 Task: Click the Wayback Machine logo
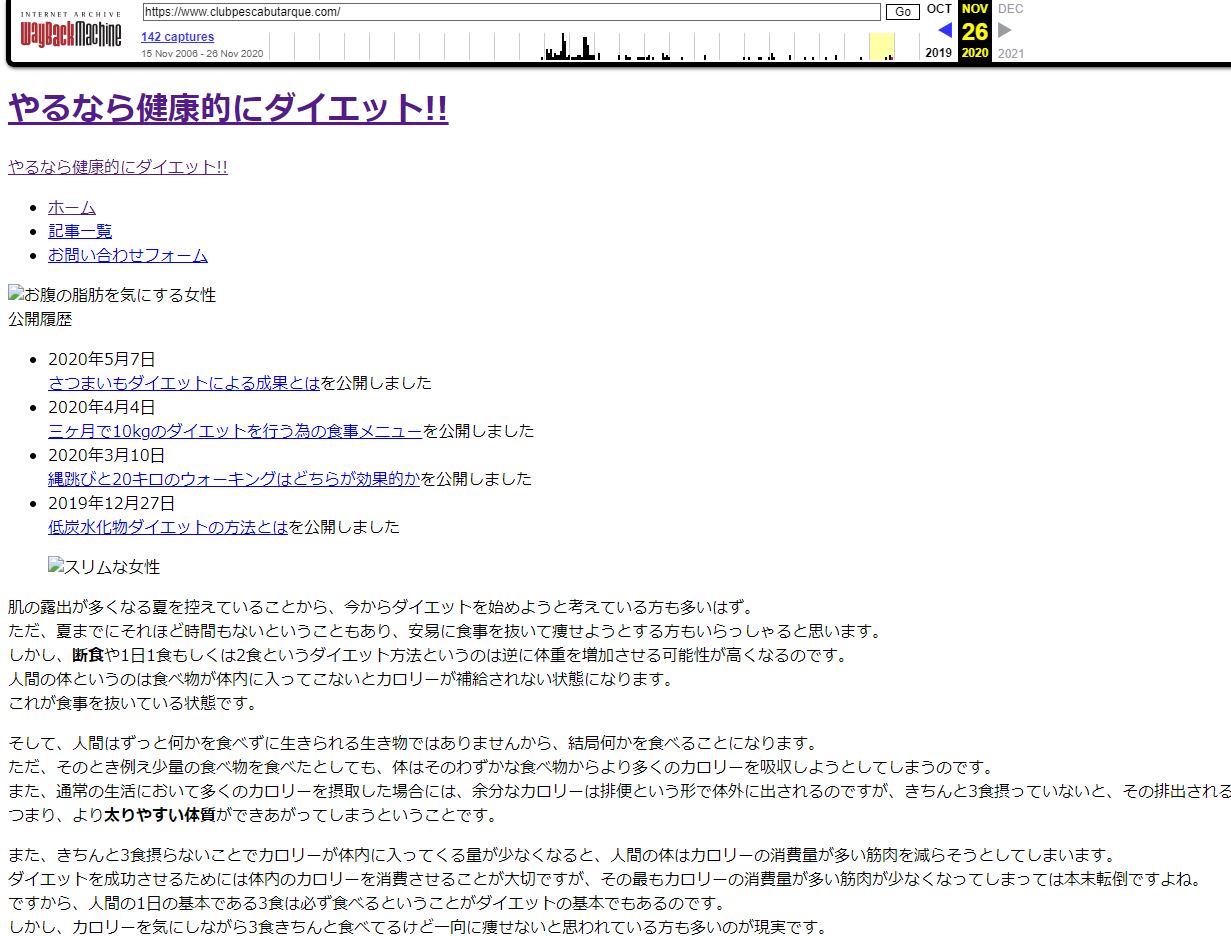(x=71, y=33)
